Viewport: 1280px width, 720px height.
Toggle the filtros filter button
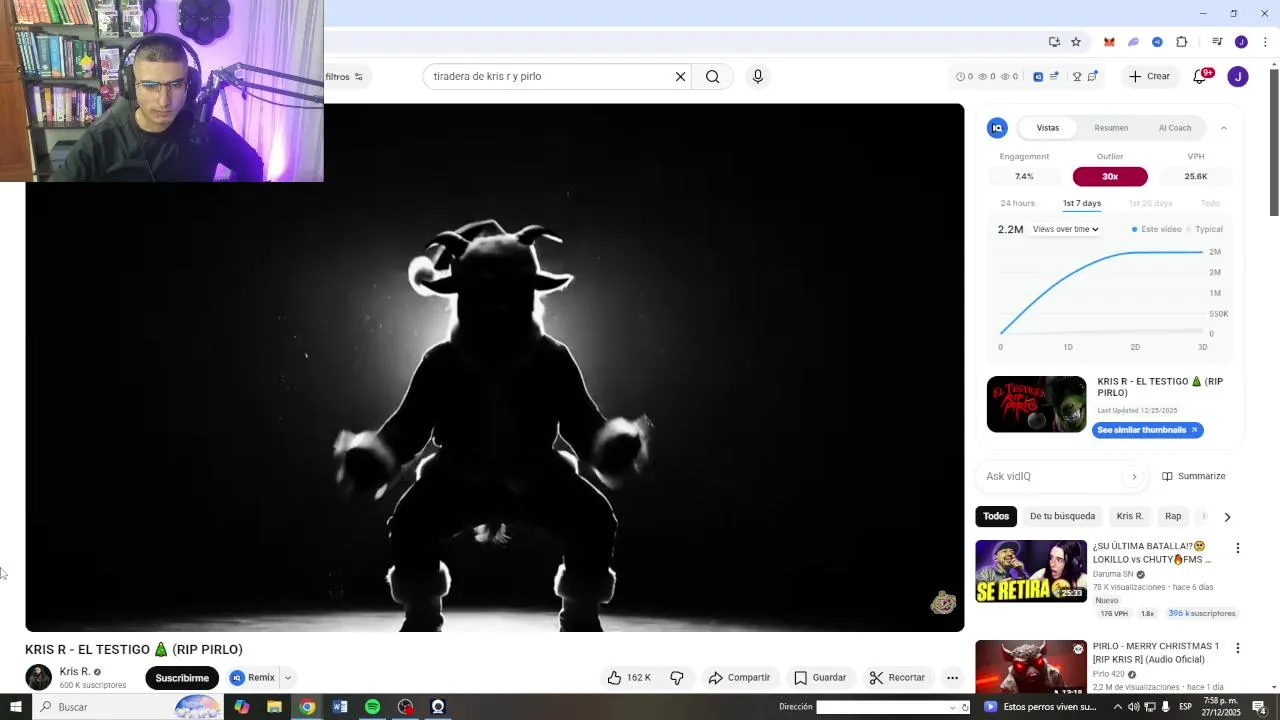345,77
